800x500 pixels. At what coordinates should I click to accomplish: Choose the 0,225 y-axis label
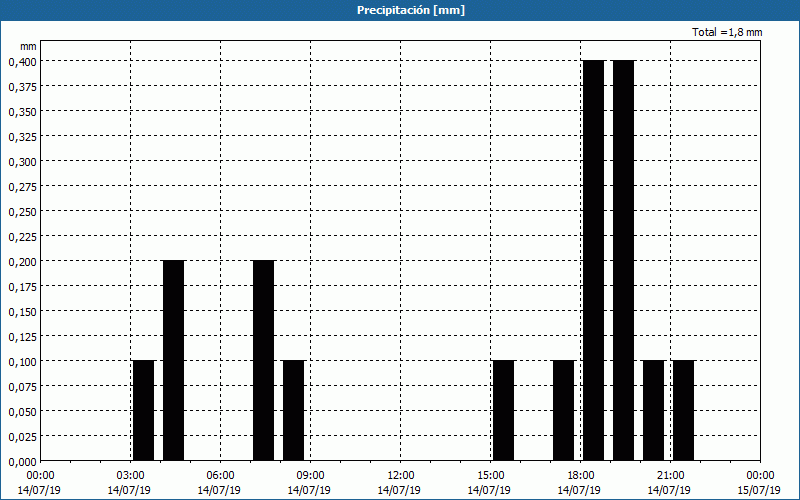(22, 237)
